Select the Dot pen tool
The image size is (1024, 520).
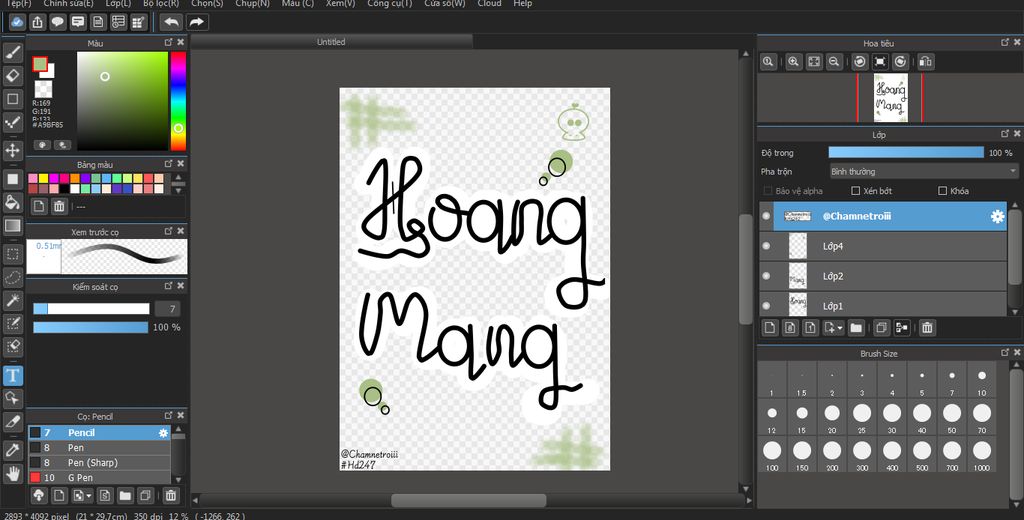13,122
